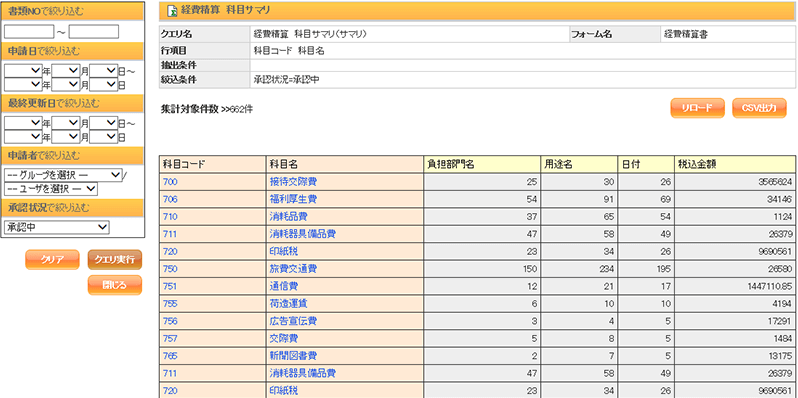Open 科目コード 756 link
The image size is (798, 398).
tap(170, 321)
